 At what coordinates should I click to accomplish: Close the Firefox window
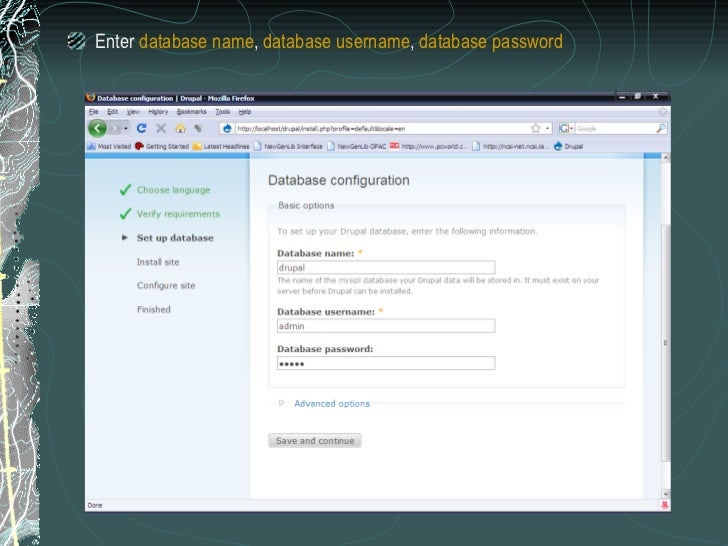(656, 96)
